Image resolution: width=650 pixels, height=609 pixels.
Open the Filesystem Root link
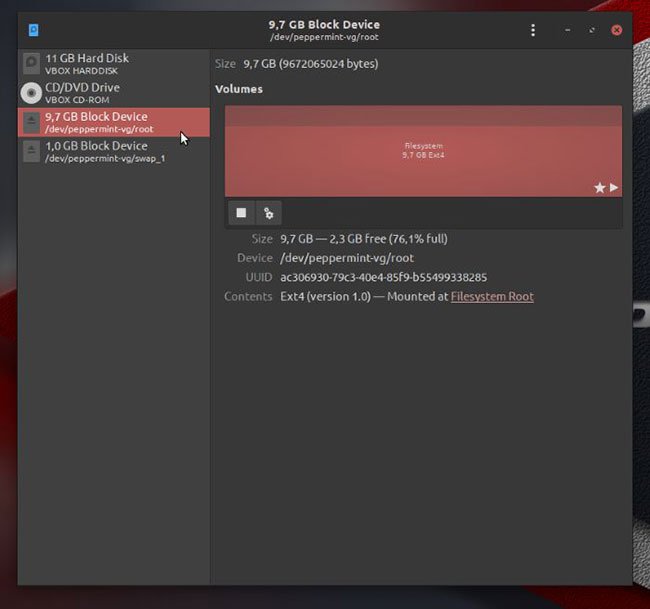pyautogui.click(x=492, y=296)
